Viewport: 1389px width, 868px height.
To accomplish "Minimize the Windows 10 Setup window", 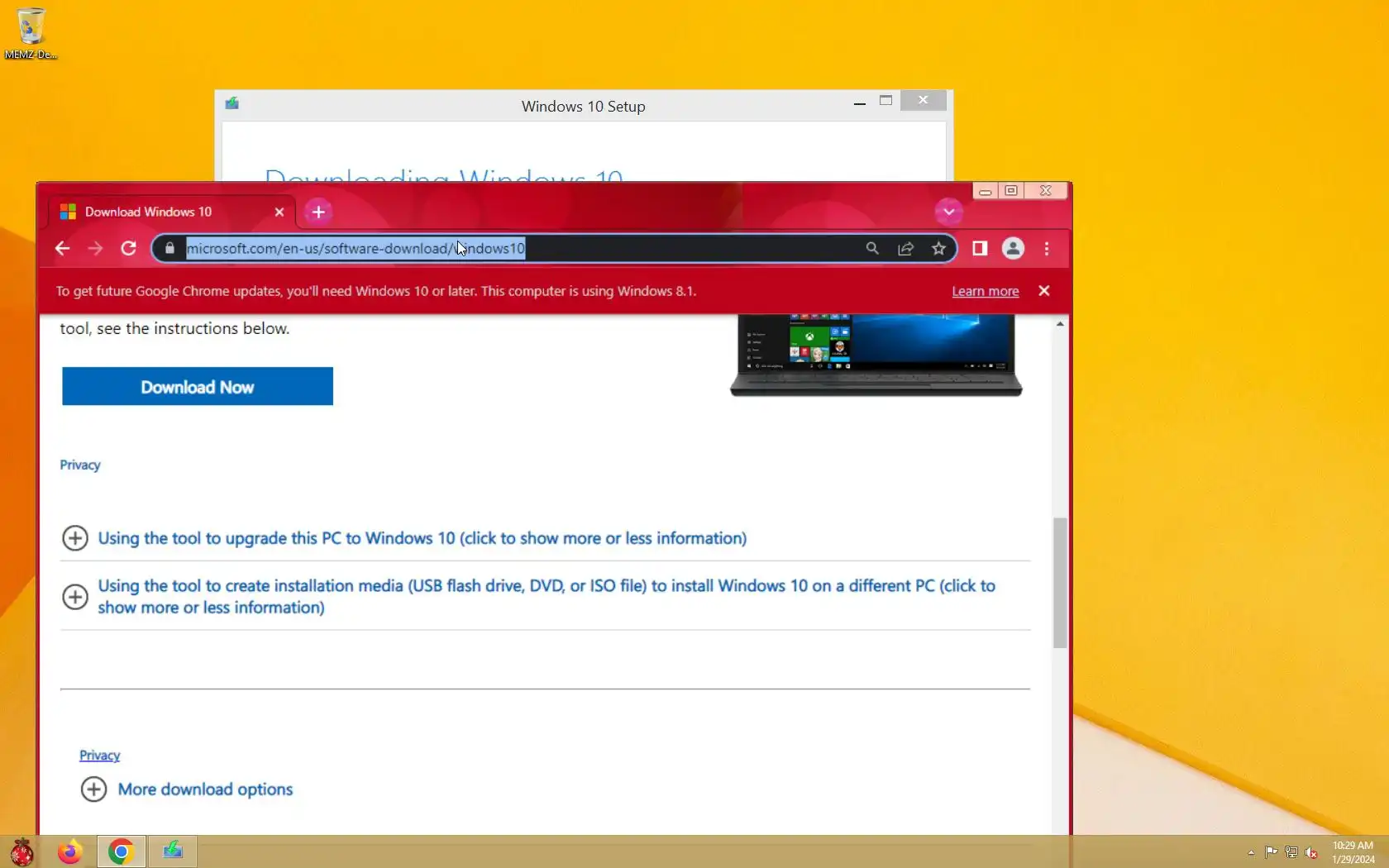I will [x=860, y=102].
